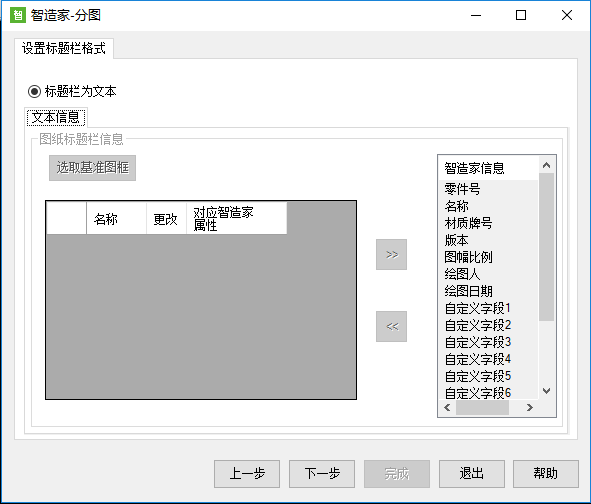Select 自定义字段4 list entry

coord(488,359)
